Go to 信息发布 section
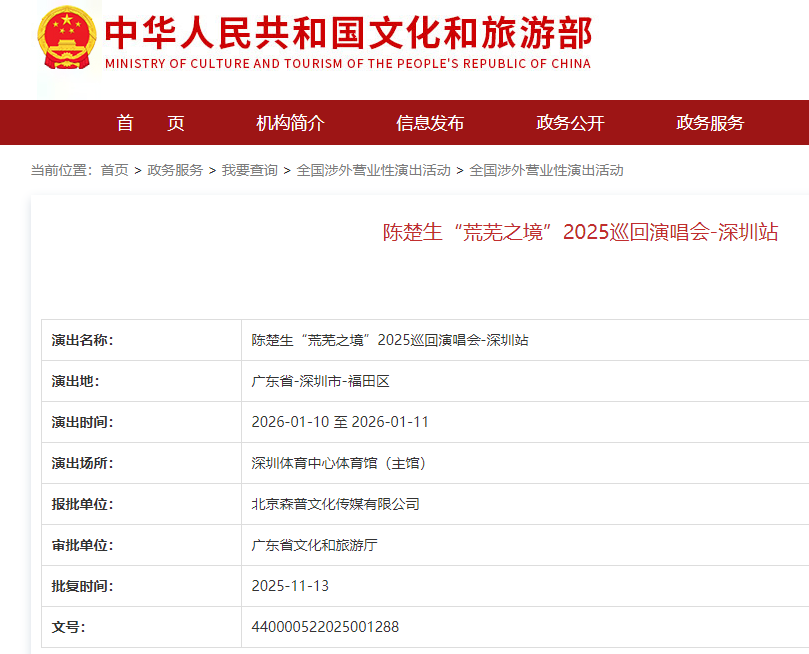 tap(430, 123)
